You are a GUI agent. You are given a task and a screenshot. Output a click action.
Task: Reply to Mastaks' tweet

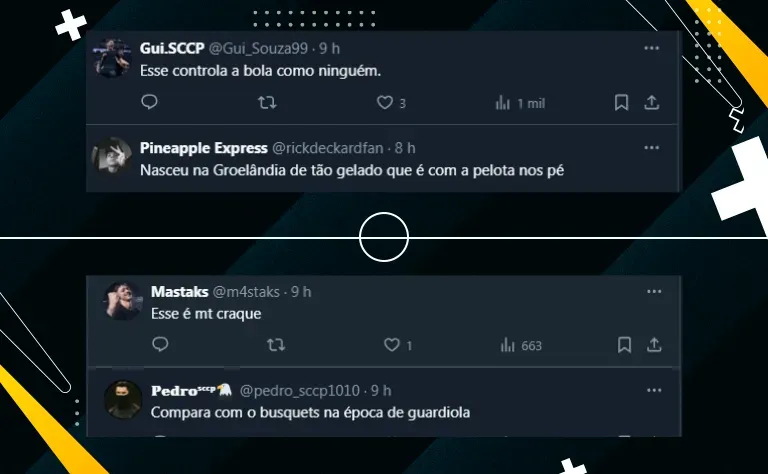[x=160, y=344]
